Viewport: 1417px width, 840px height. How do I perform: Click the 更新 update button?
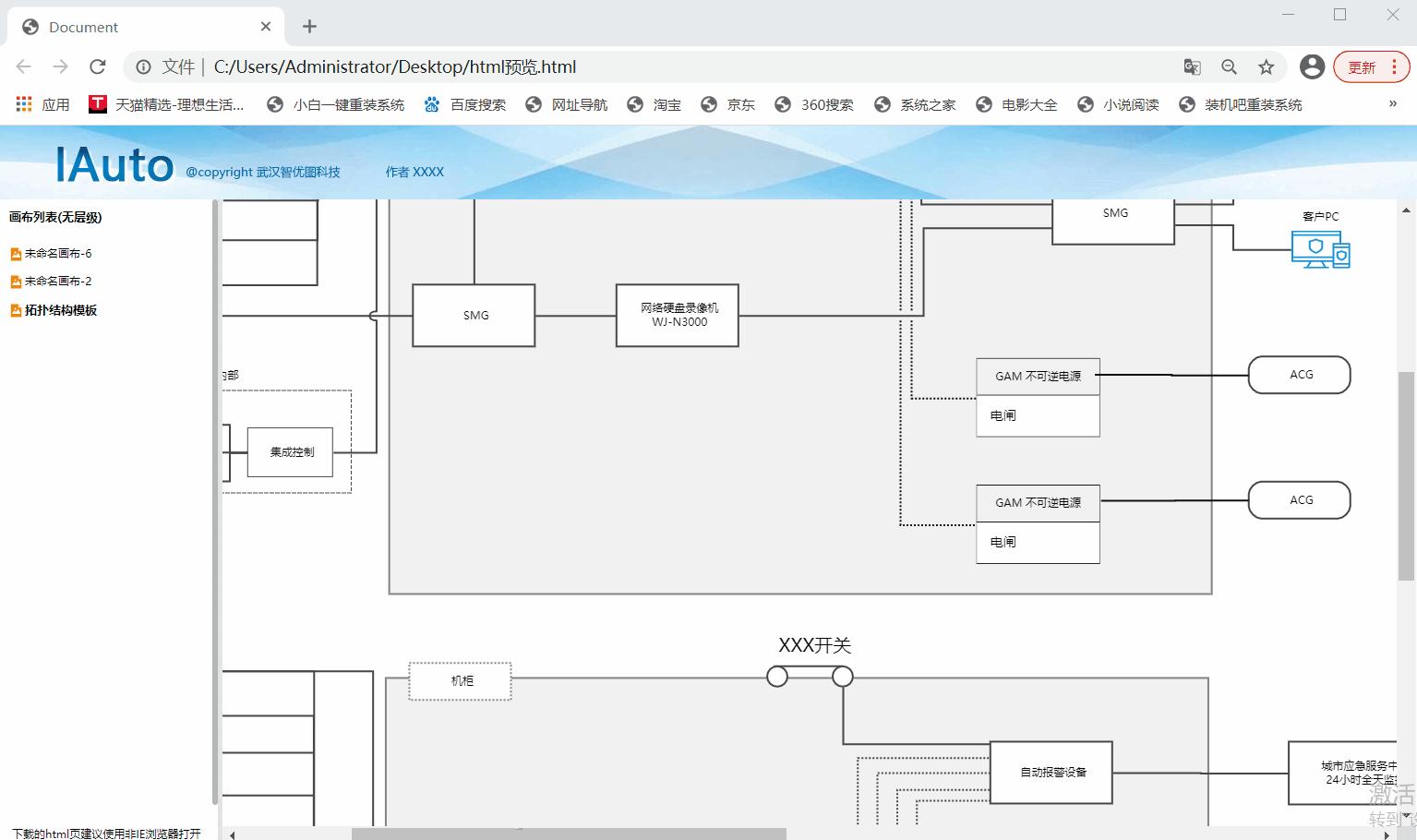coord(1371,66)
